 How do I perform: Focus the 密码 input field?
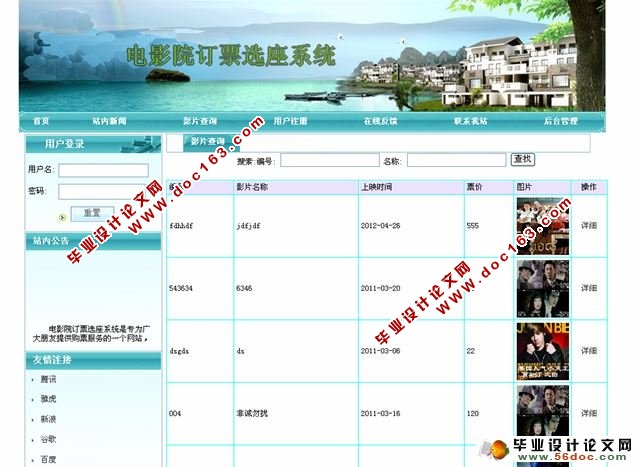coord(103,192)
